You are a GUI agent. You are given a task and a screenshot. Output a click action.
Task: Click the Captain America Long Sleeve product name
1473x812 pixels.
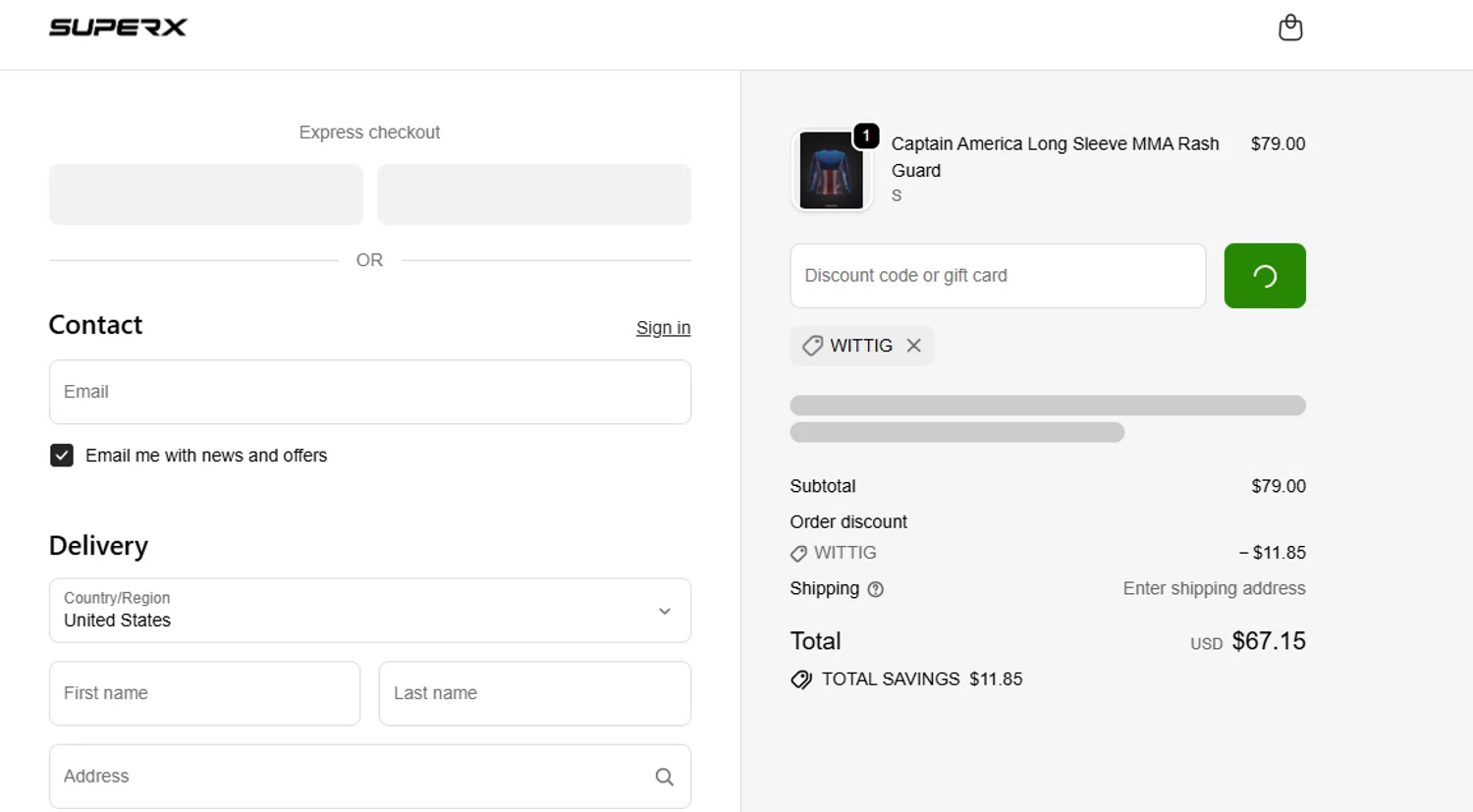coord(1055,157)
